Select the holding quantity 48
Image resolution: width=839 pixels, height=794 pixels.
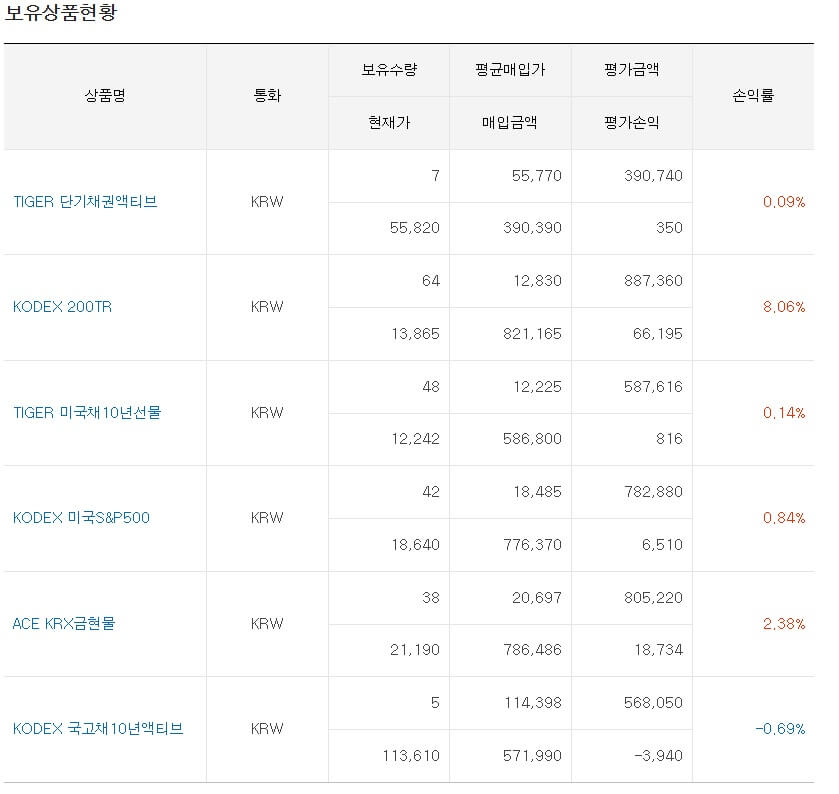431,386
